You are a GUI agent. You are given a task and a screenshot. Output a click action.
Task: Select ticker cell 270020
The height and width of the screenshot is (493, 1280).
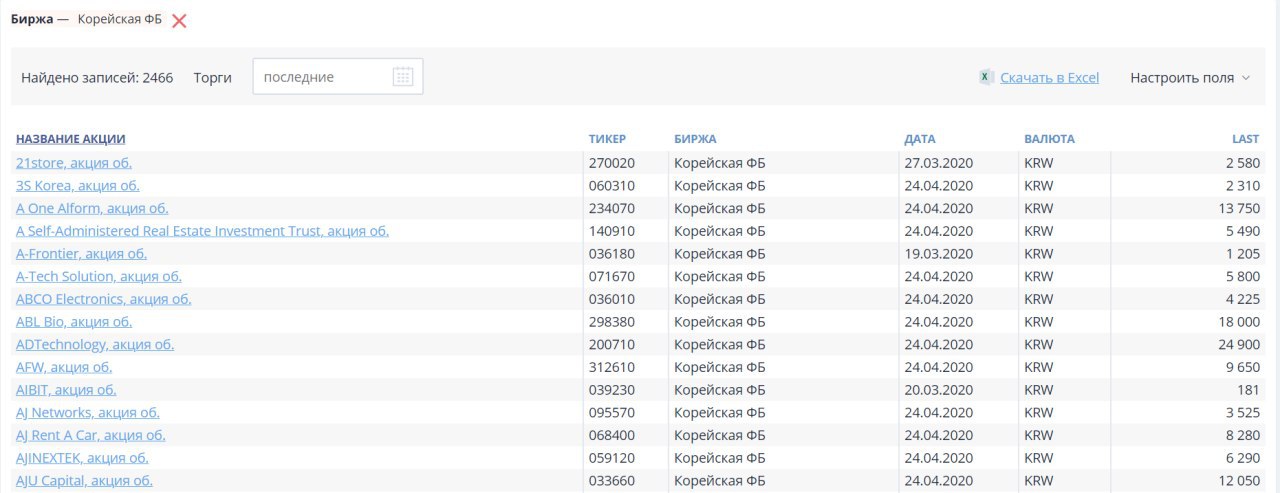pos(612,162)
